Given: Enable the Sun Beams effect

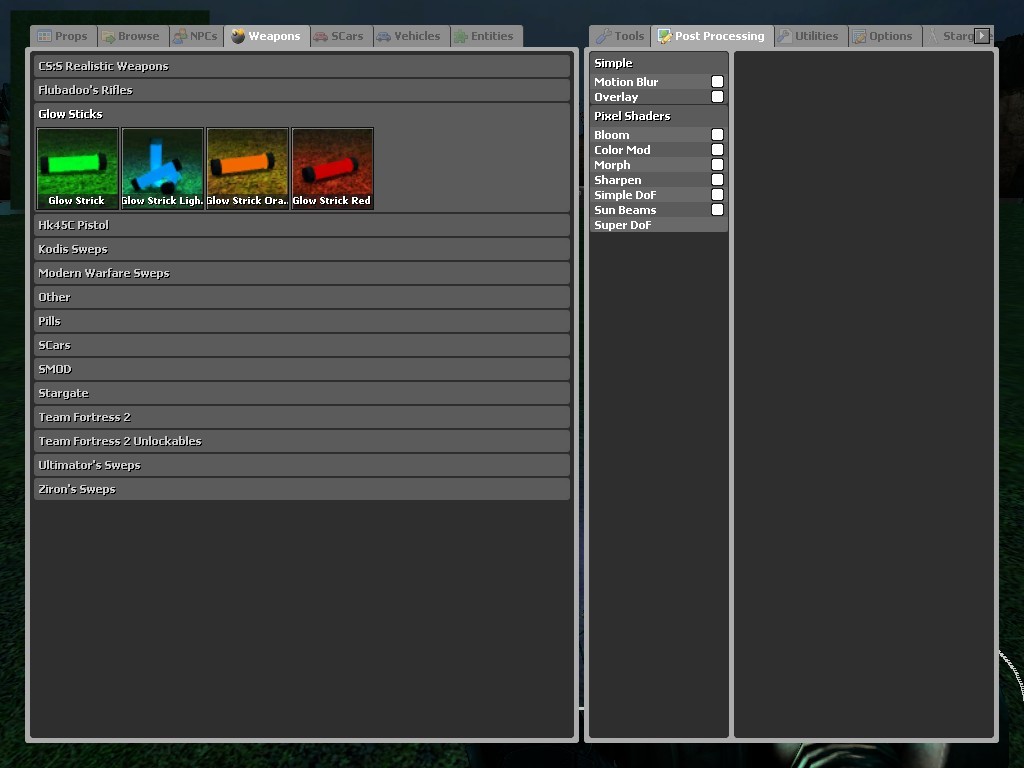Looking at the screenshot, I should tap(716, 210).
